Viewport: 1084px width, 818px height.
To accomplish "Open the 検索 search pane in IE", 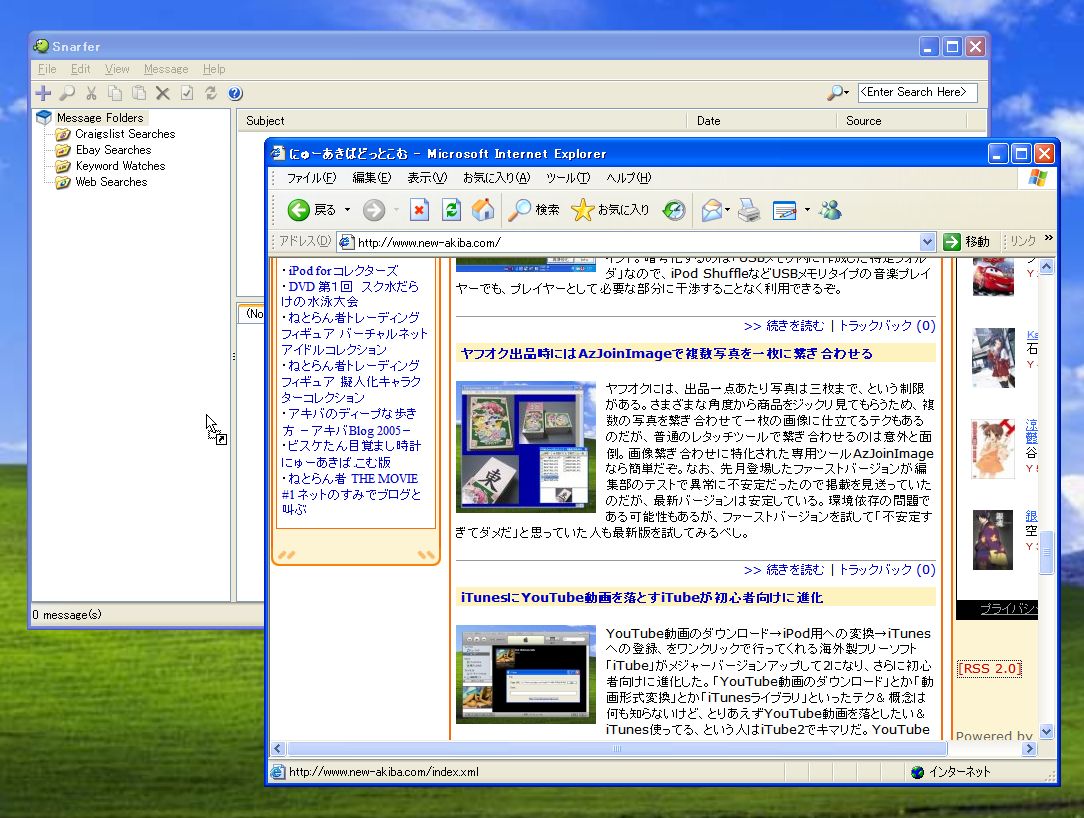I will pos(533,210).
